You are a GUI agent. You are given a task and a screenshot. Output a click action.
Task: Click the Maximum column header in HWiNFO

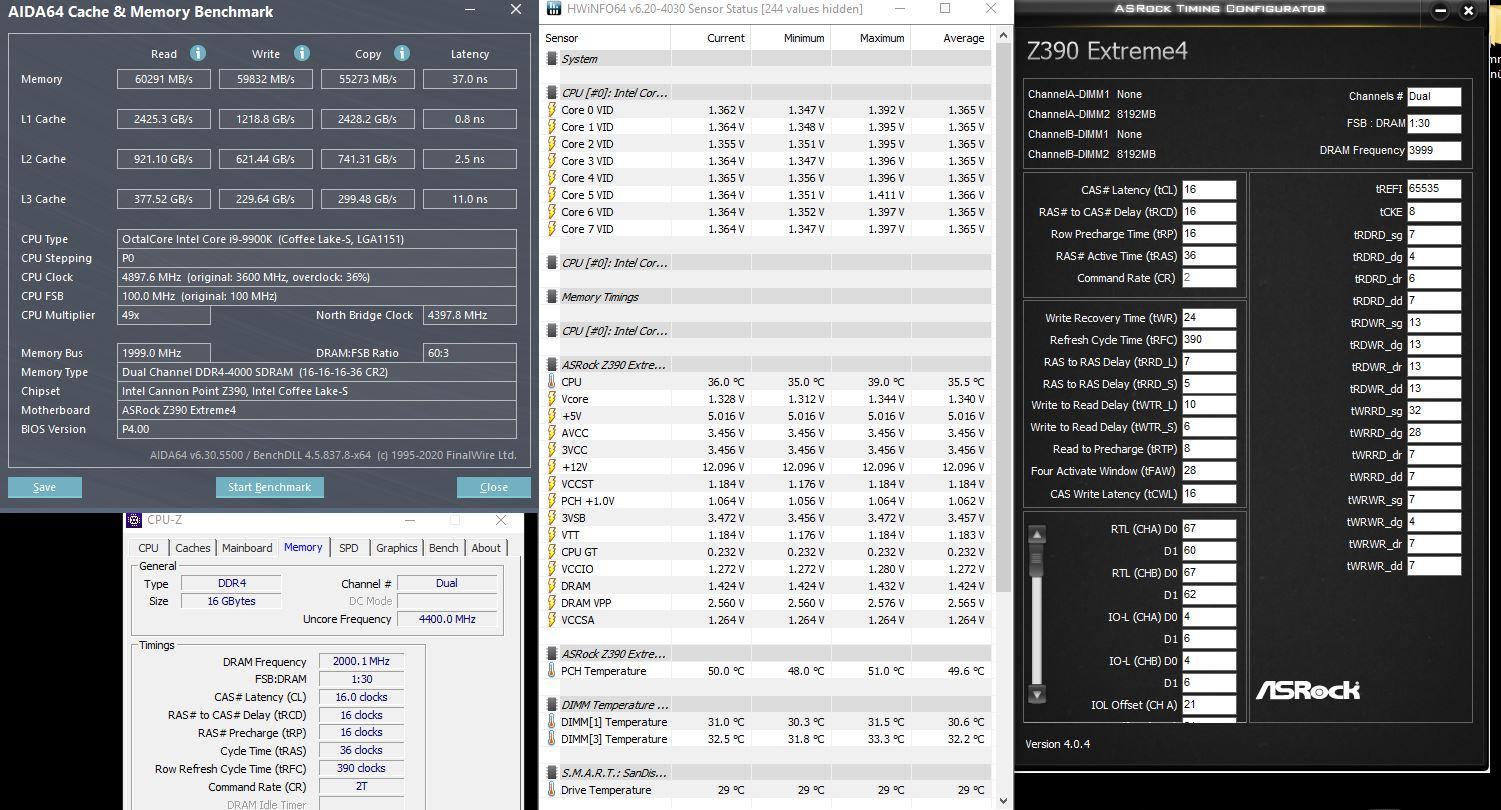tap(869, 38)
